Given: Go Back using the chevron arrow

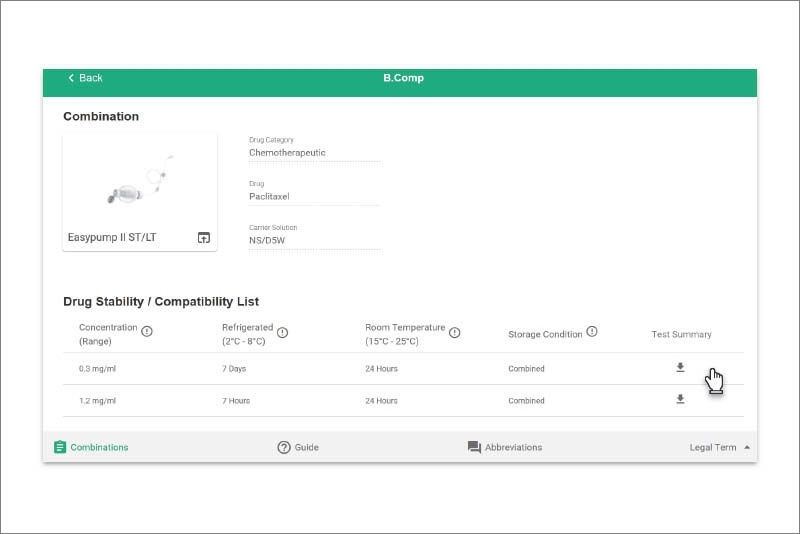Looking at the screenshot, I should (71, 78).
